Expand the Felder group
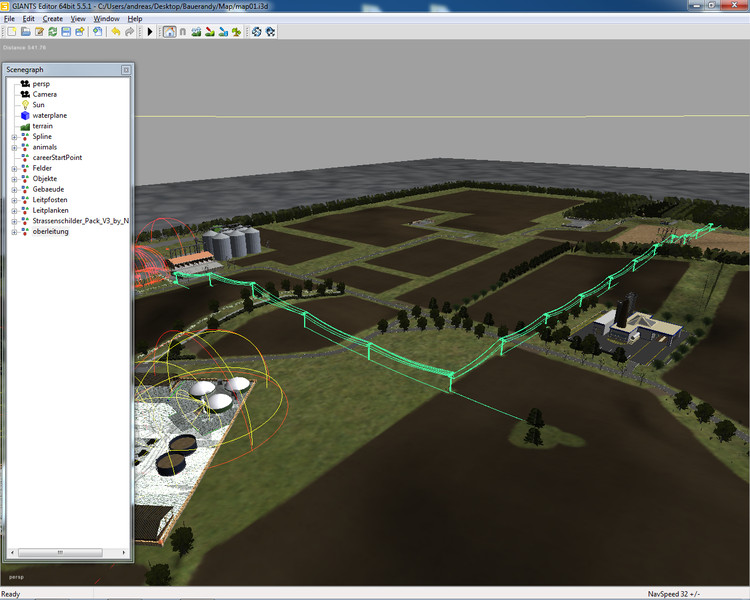This screenshot has width=750, height=600. 14,168
